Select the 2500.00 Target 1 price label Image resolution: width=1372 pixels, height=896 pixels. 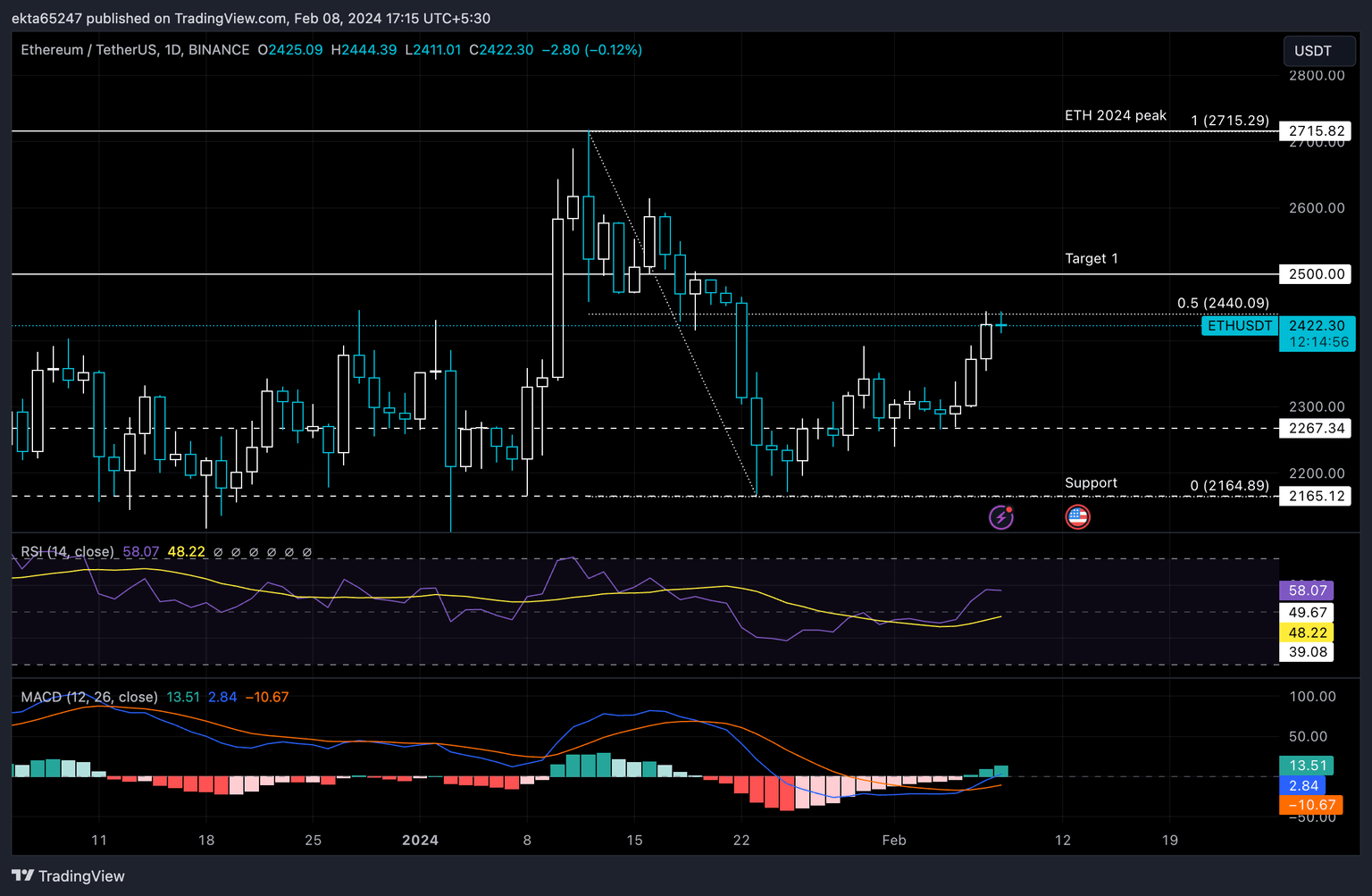tap(1316, 274)
